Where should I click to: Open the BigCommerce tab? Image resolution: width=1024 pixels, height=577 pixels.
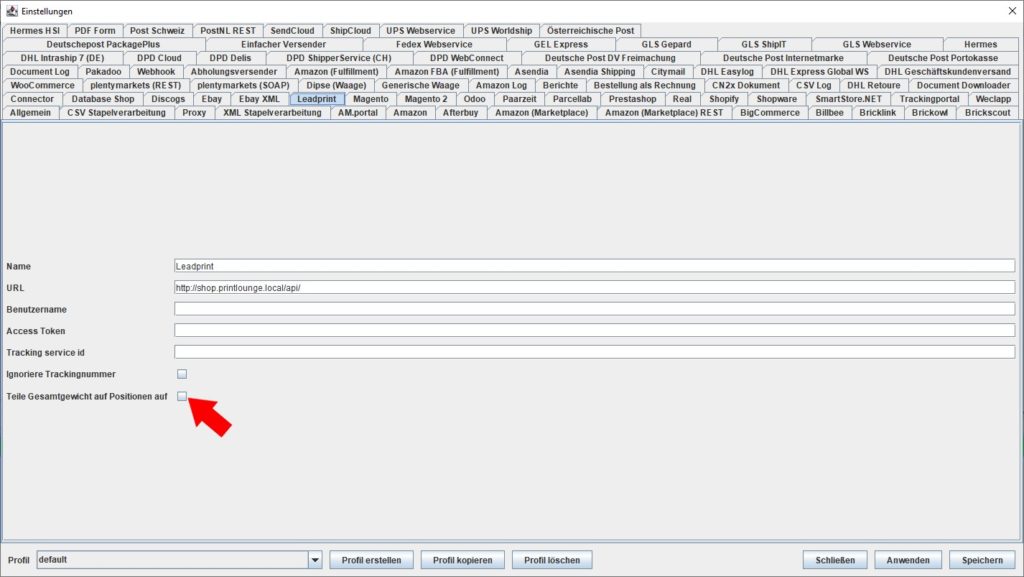pos(769,112)
